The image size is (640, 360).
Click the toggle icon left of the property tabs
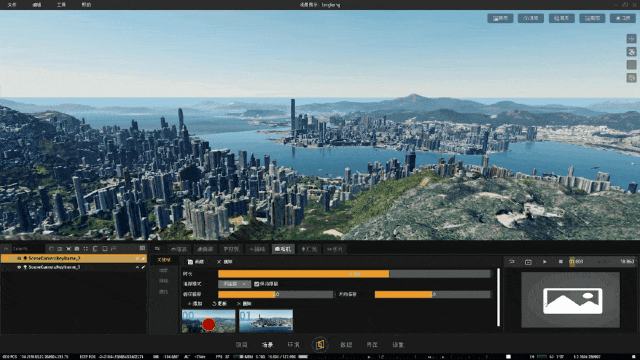click(157, 249)
